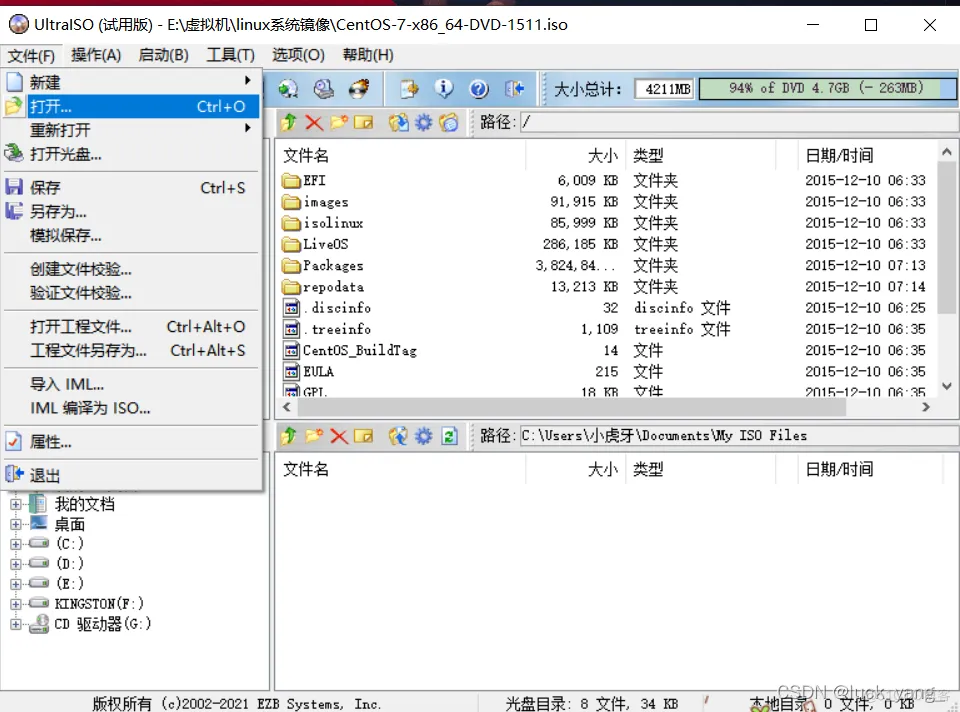Expand the (C:) drive tree node

(x=16, y=544)
